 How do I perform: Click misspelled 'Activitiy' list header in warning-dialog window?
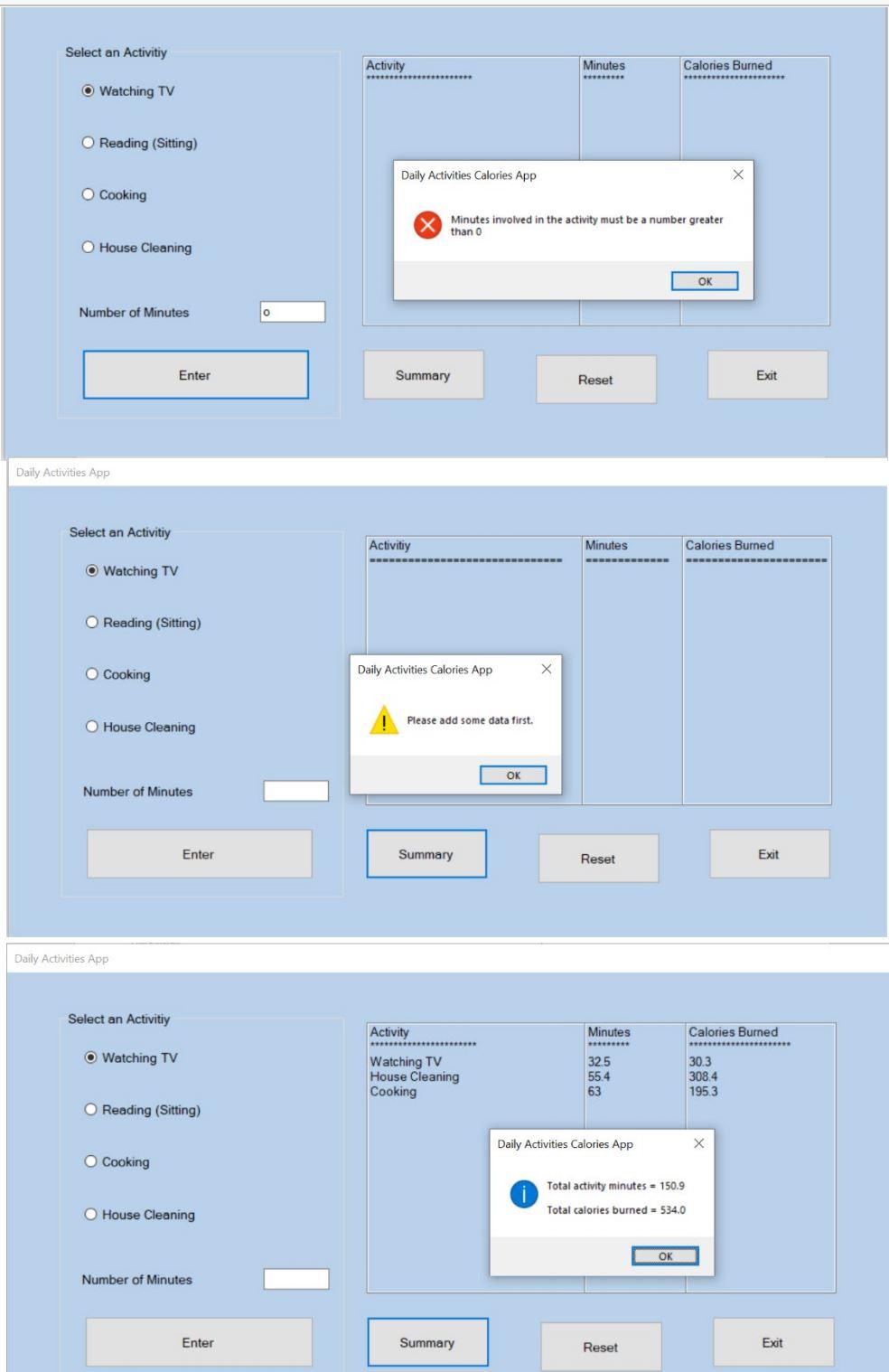coord(389,545)
